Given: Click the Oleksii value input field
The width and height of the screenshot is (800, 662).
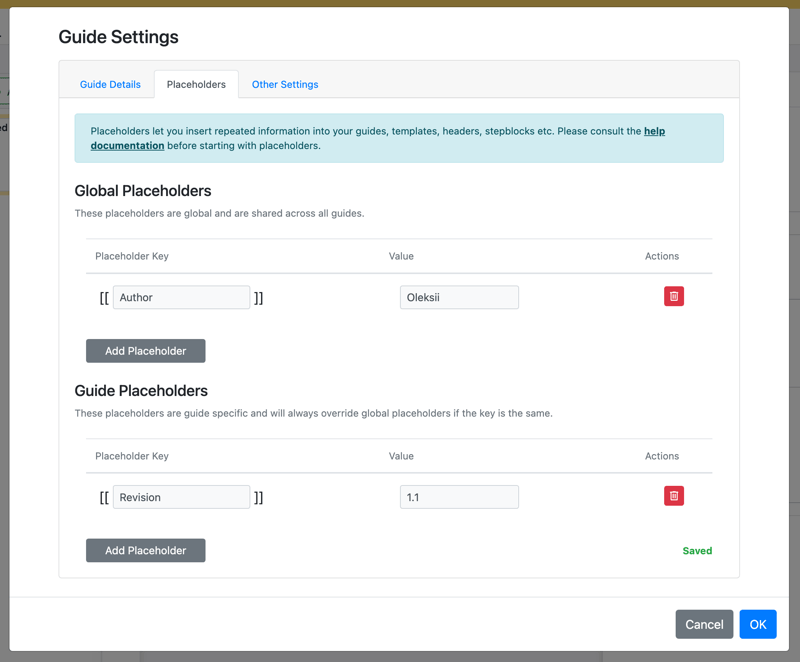Looking at the screenshot, I should 459,297.
